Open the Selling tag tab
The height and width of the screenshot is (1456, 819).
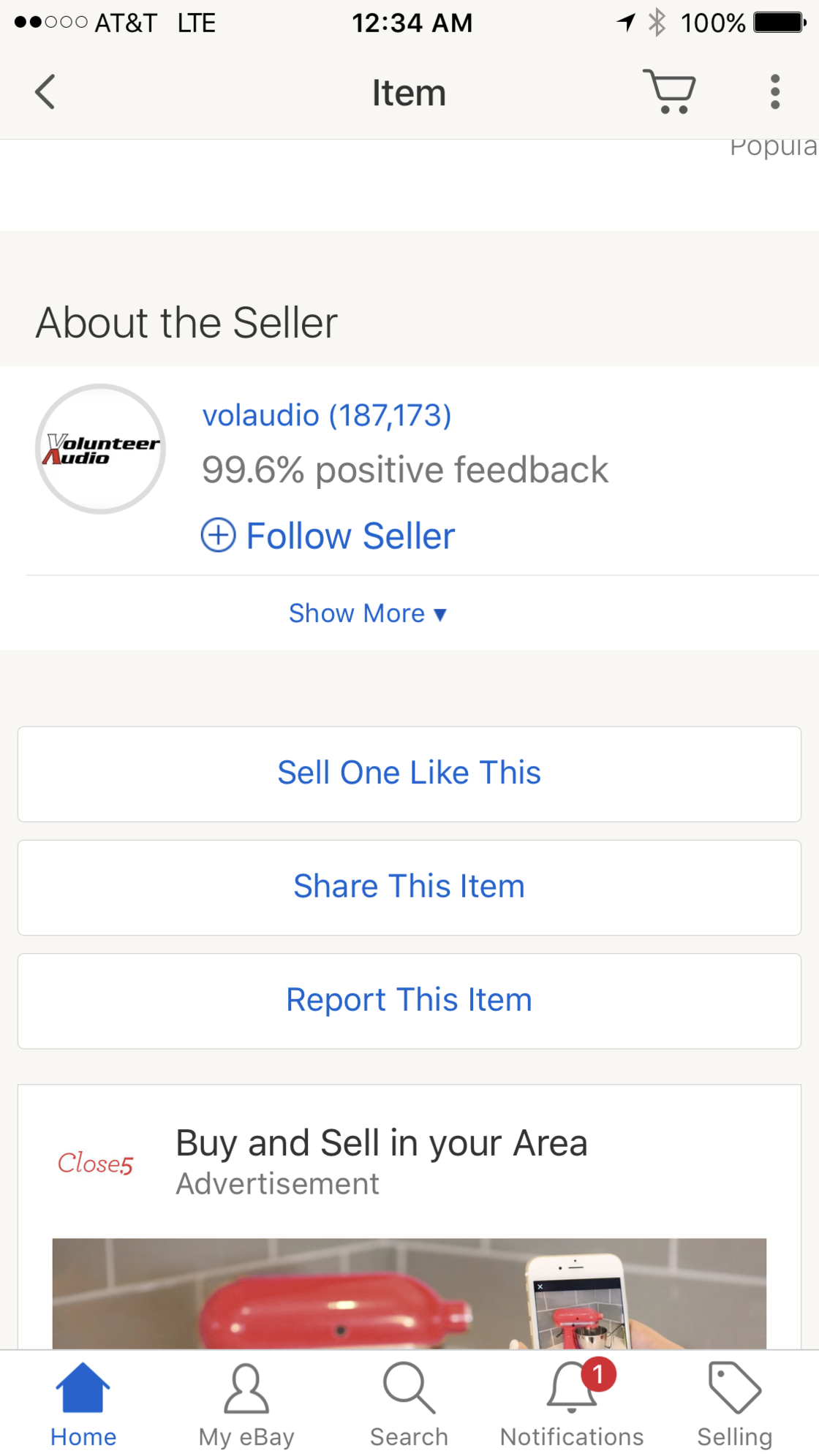point(735,1405)
